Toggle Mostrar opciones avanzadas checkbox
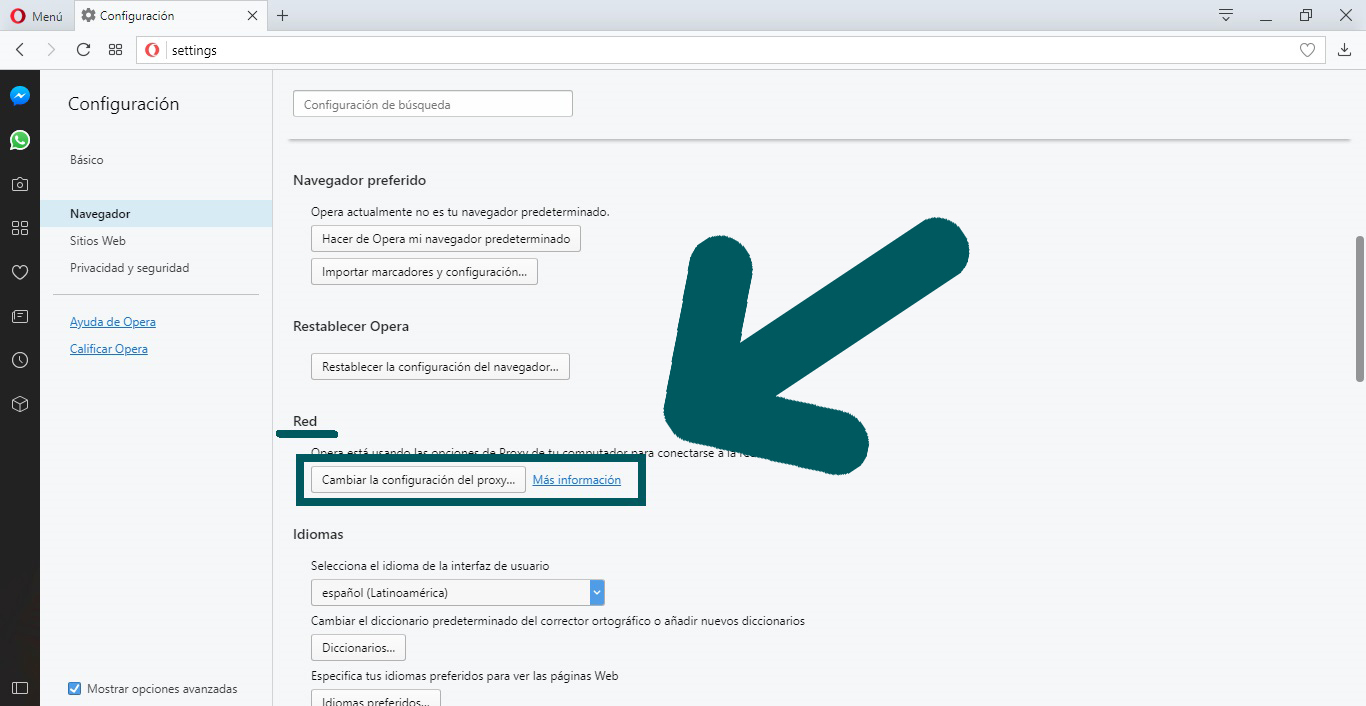The height and width of the screenshot is (706, 1366). [x=74, y=688]
